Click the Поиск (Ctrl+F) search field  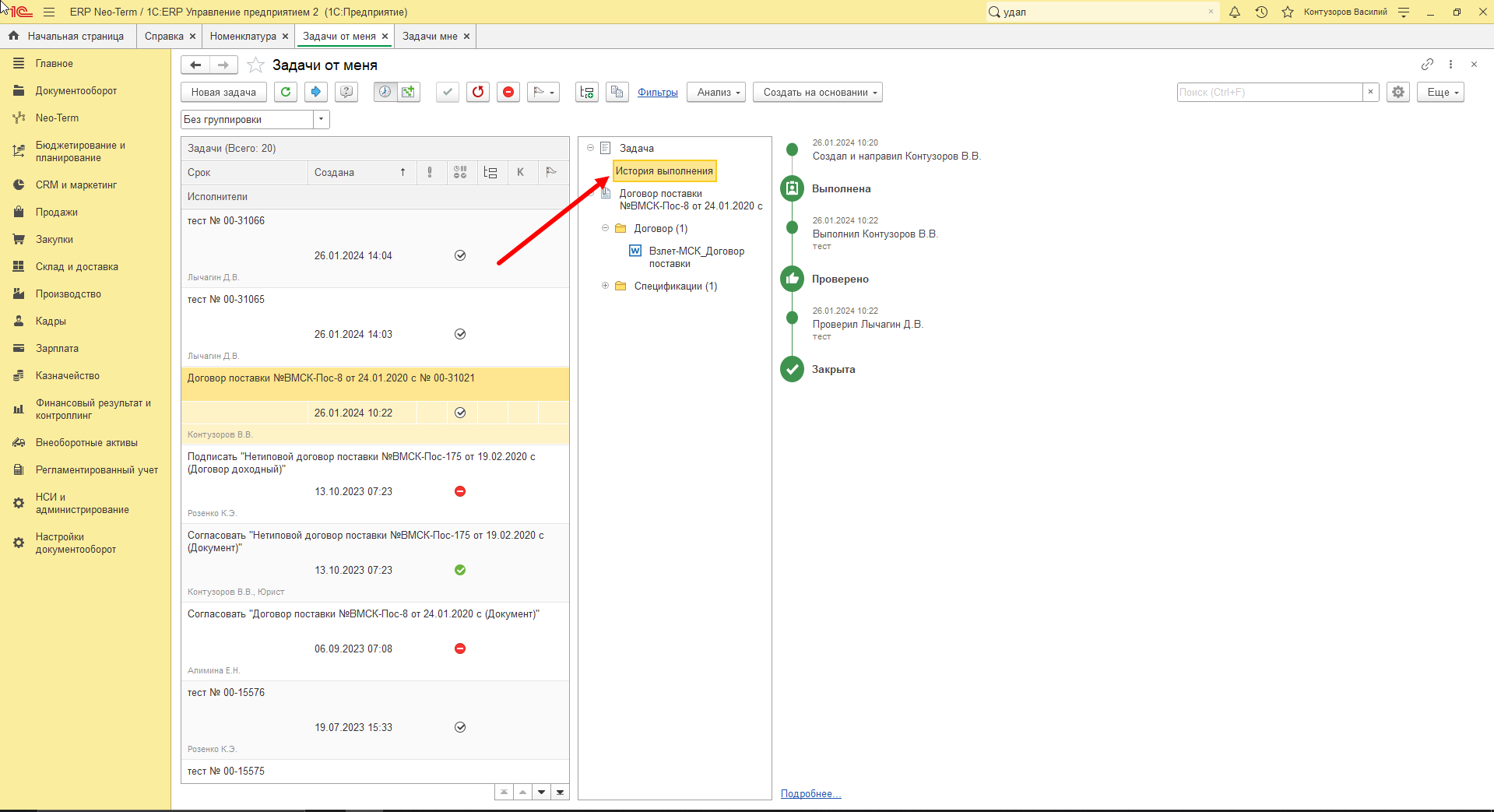click(1270, 92)
